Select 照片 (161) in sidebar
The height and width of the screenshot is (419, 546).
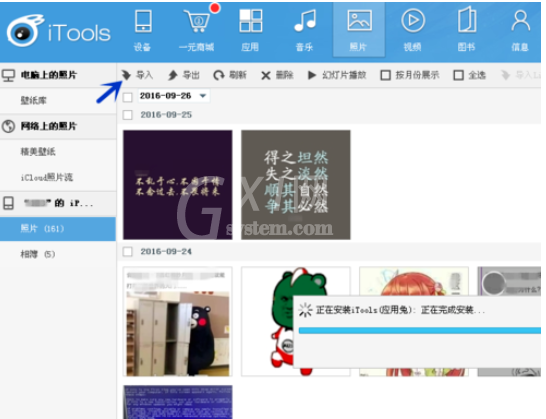click(58, 228)
